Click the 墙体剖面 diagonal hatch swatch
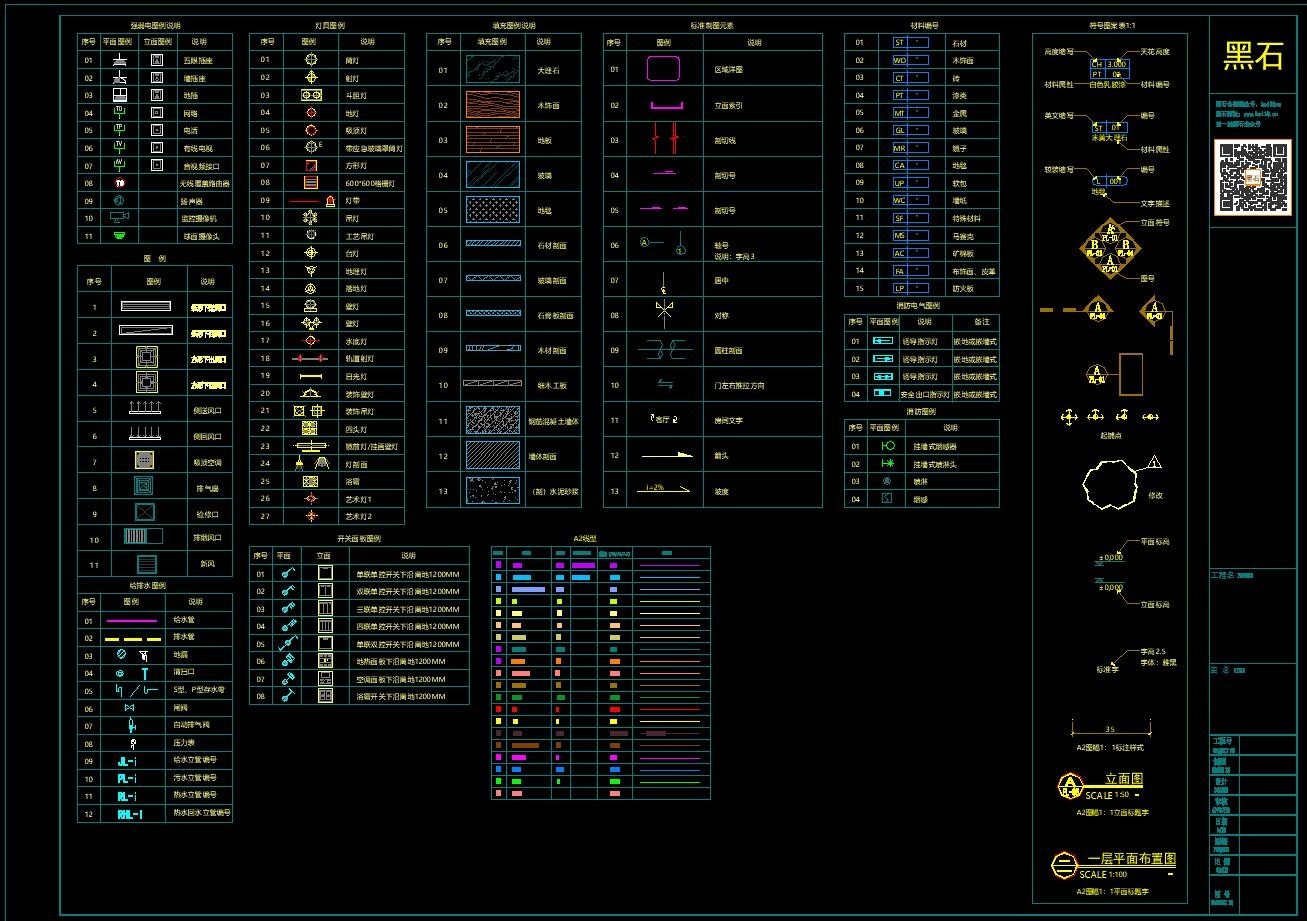This screenshot has width=1307, height=921. (493, 454)
